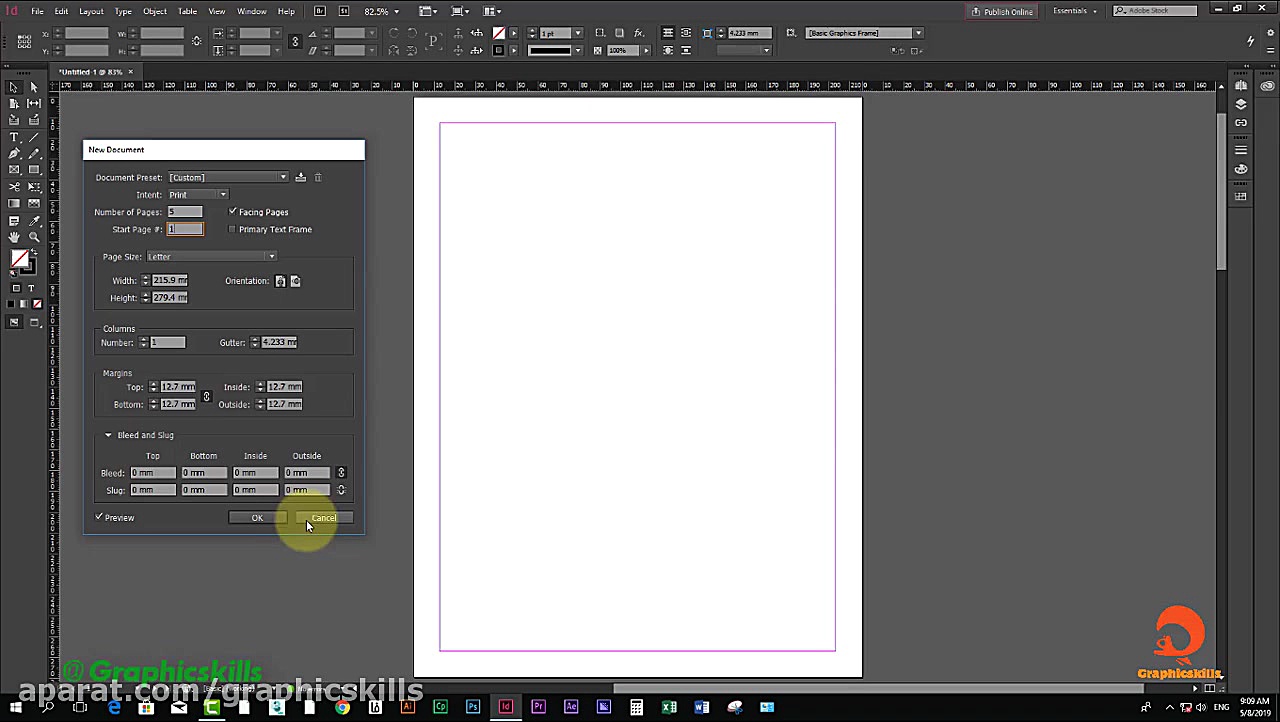This screenshot has width=1280, height=722.
Task: Toggle the Preview checkbox
Action: (99, 517)
